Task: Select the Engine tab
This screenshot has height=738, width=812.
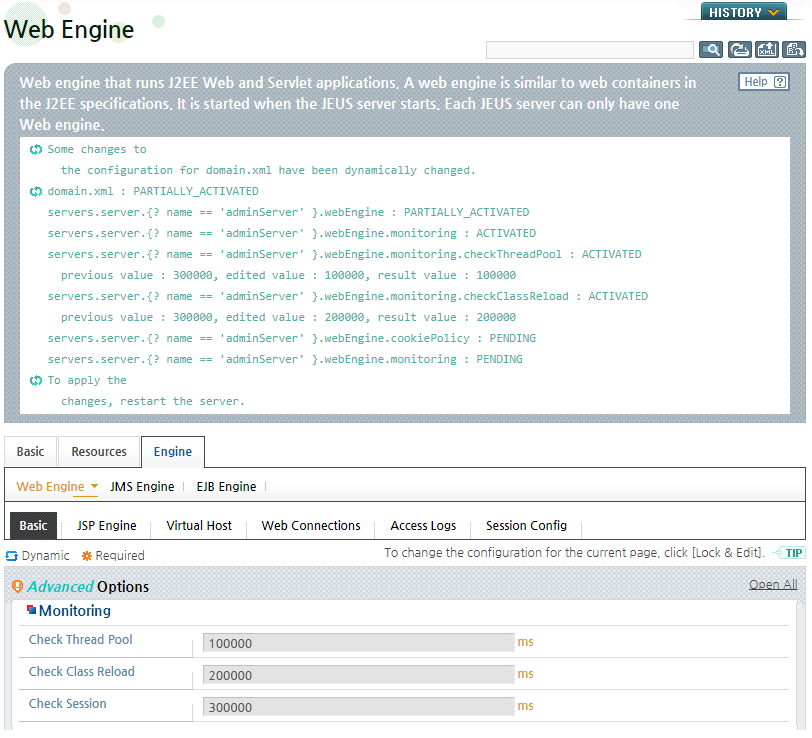Action: coord(173,452)
